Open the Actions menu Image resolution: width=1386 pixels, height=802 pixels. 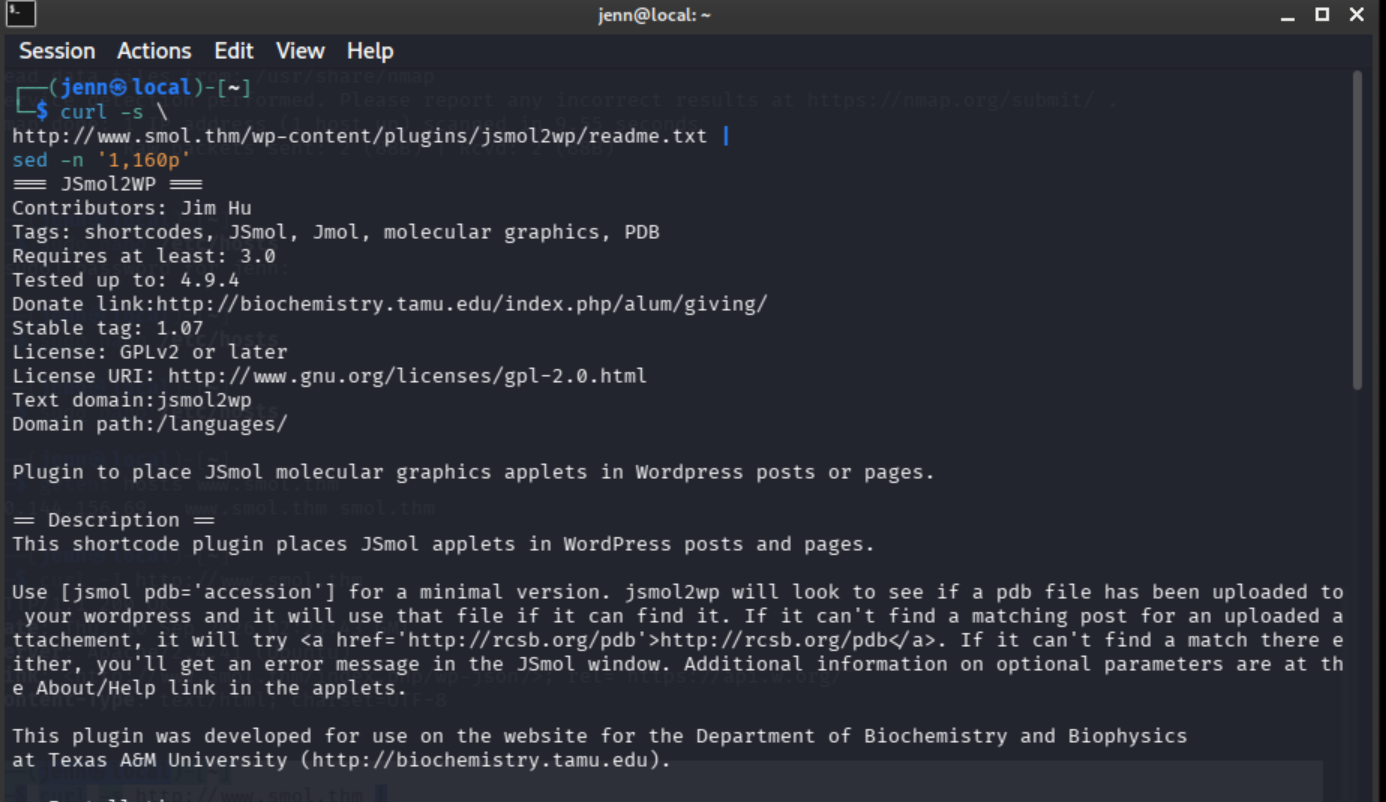(154, 51)
